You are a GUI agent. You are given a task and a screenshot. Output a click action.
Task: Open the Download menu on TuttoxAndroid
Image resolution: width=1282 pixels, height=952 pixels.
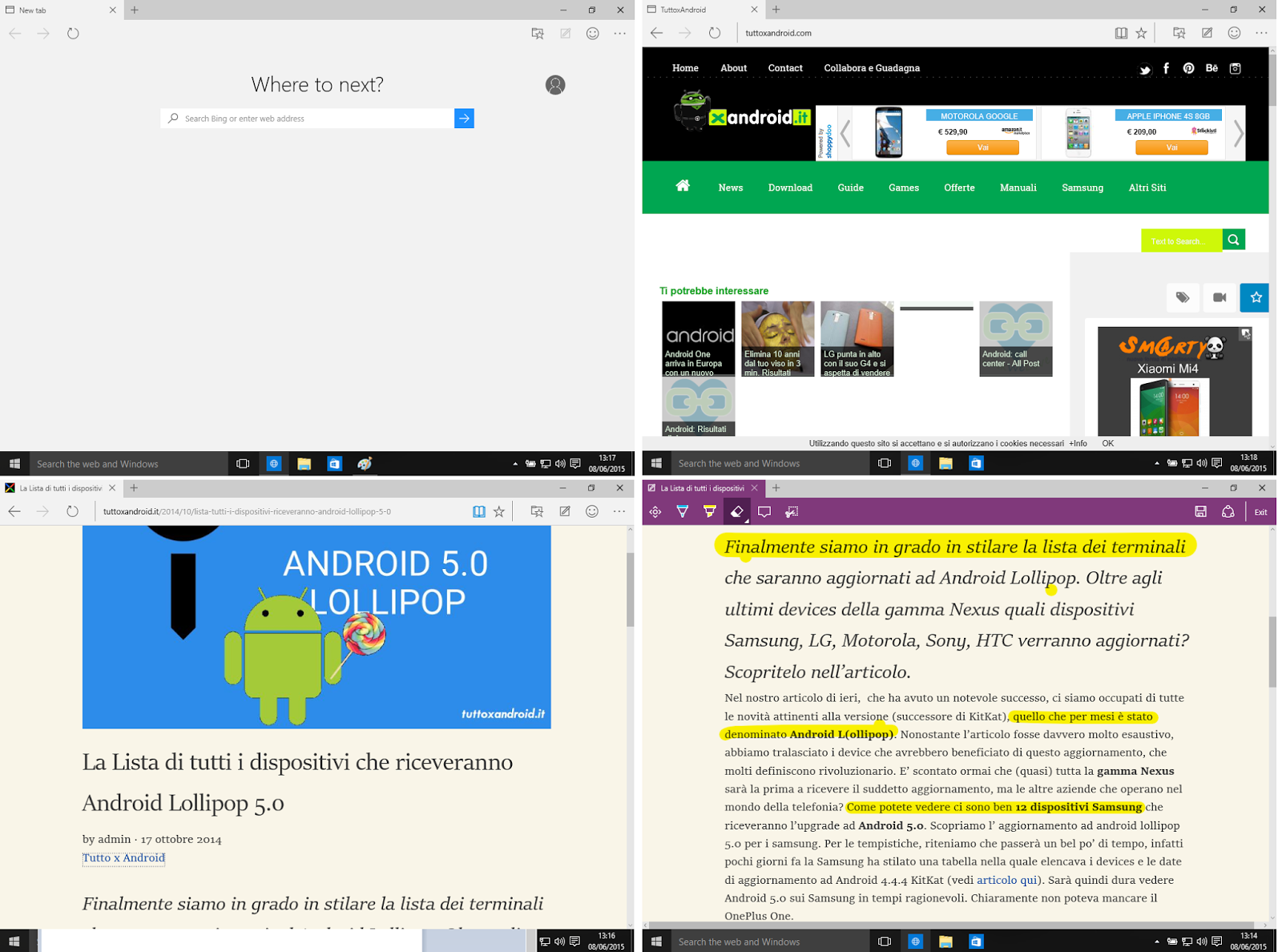pyautogui.click(x=790, y=188)
